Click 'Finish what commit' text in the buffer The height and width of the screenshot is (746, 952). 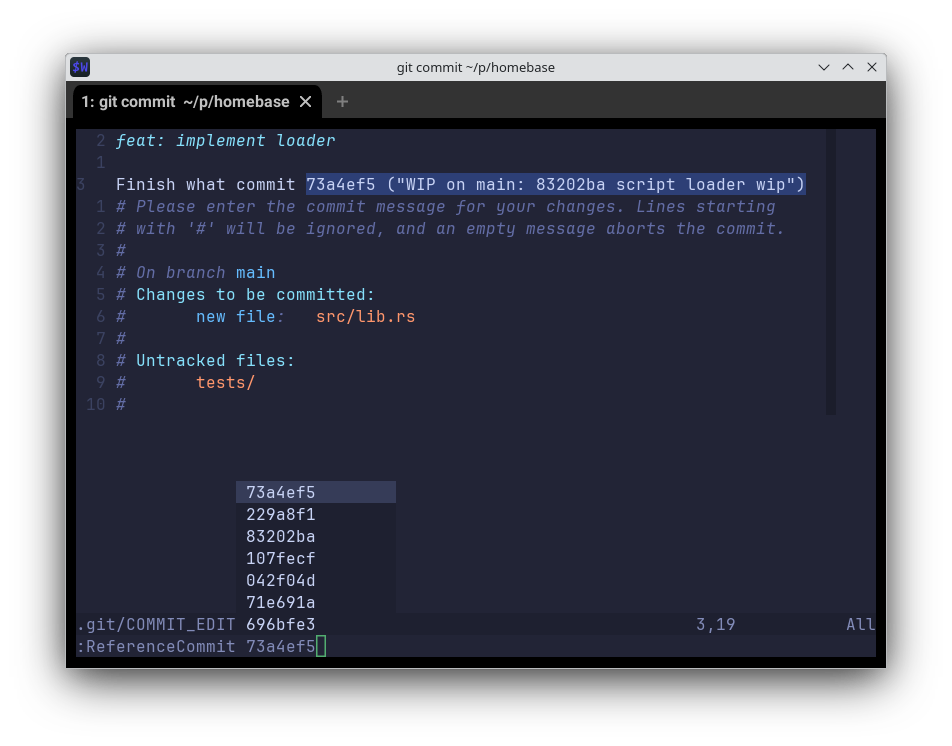pyautogui.click(x=205, y=185)
